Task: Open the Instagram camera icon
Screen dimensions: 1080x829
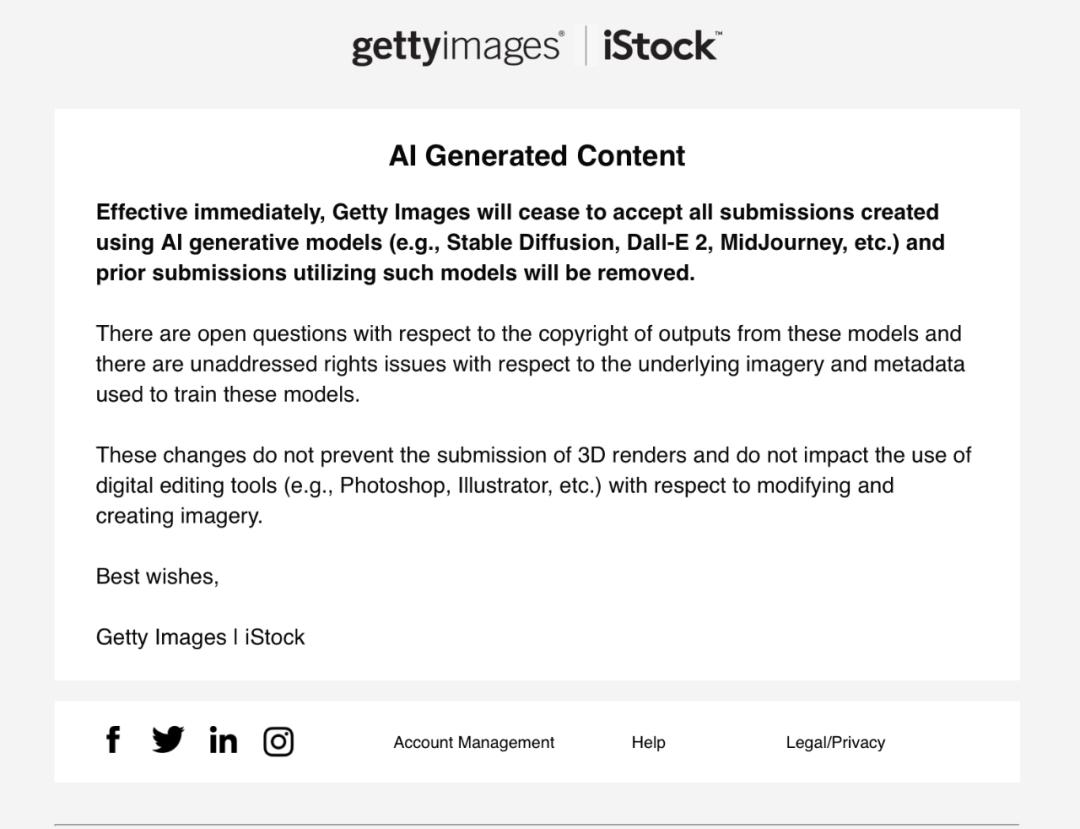Action: (x=278, y=741)
